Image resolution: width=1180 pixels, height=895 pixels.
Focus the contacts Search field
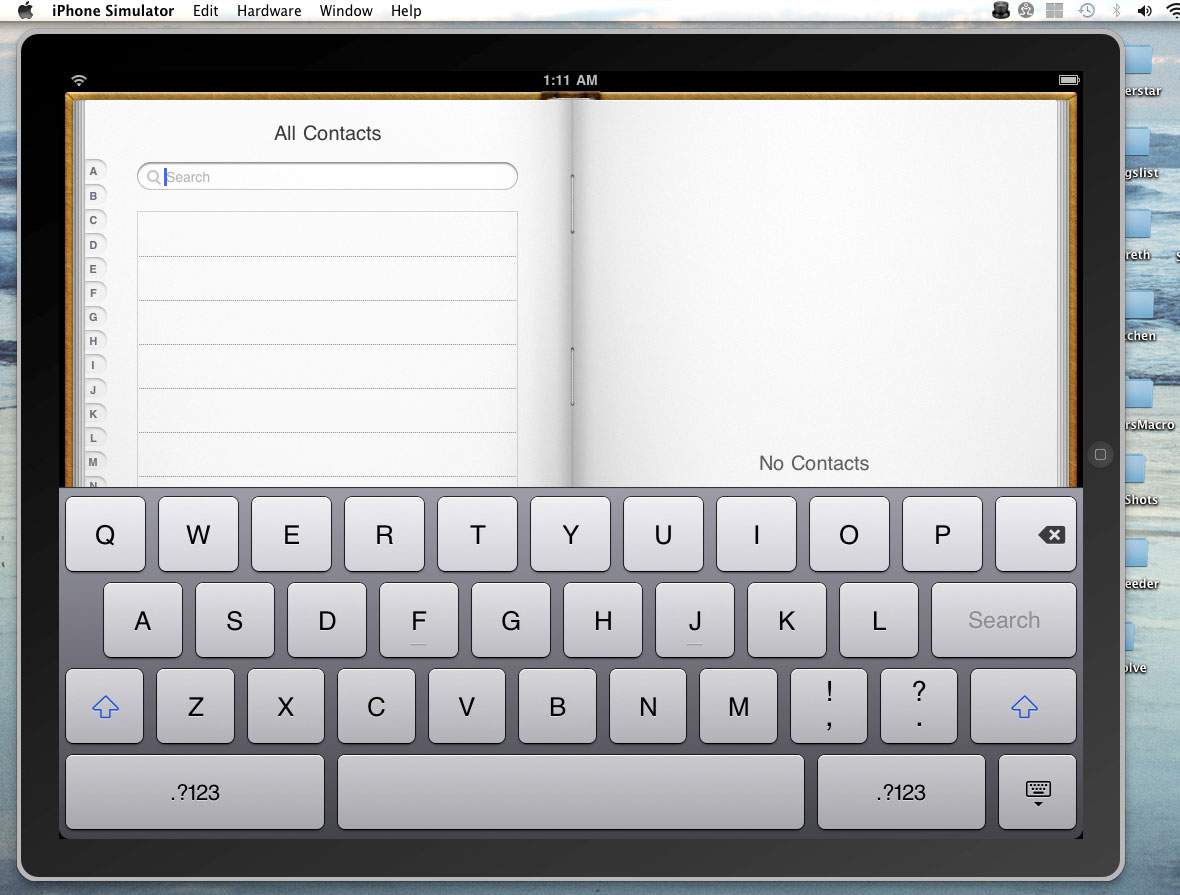tap(327, 176)
